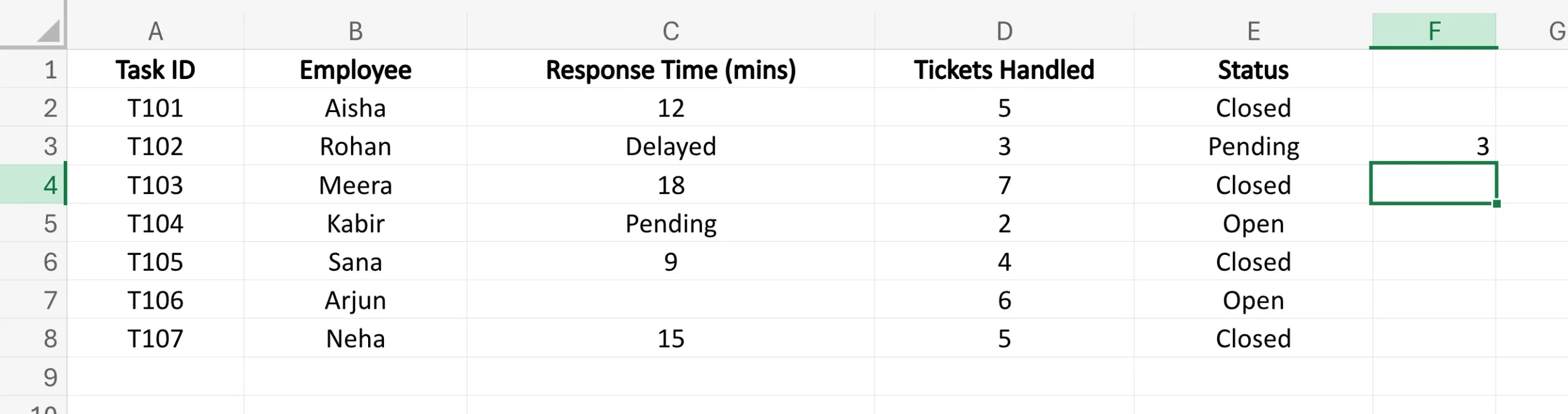Click the fill handle of selected cell F4
The height and width of the screenshot is (414, 1568).
tap(1496, 203)
